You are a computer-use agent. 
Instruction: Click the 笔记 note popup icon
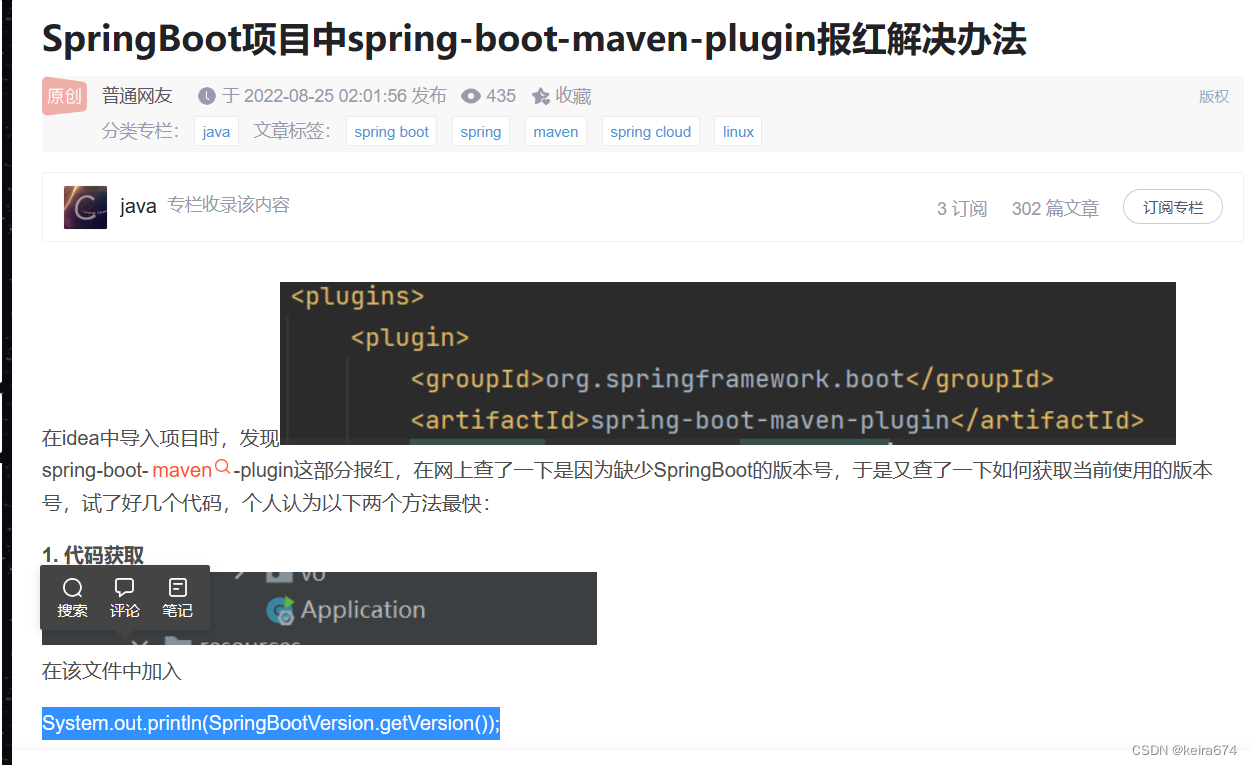coord(178,598)
